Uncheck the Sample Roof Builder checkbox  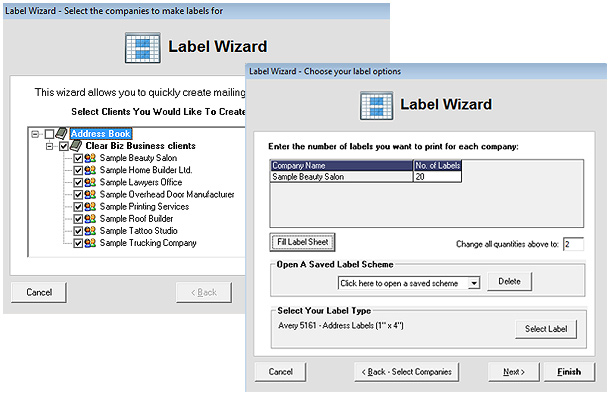coord(78,219)
